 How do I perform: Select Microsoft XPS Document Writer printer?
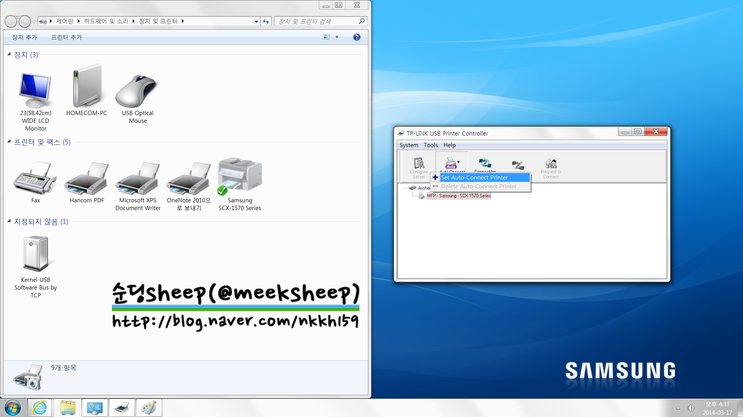coord(138,186)
